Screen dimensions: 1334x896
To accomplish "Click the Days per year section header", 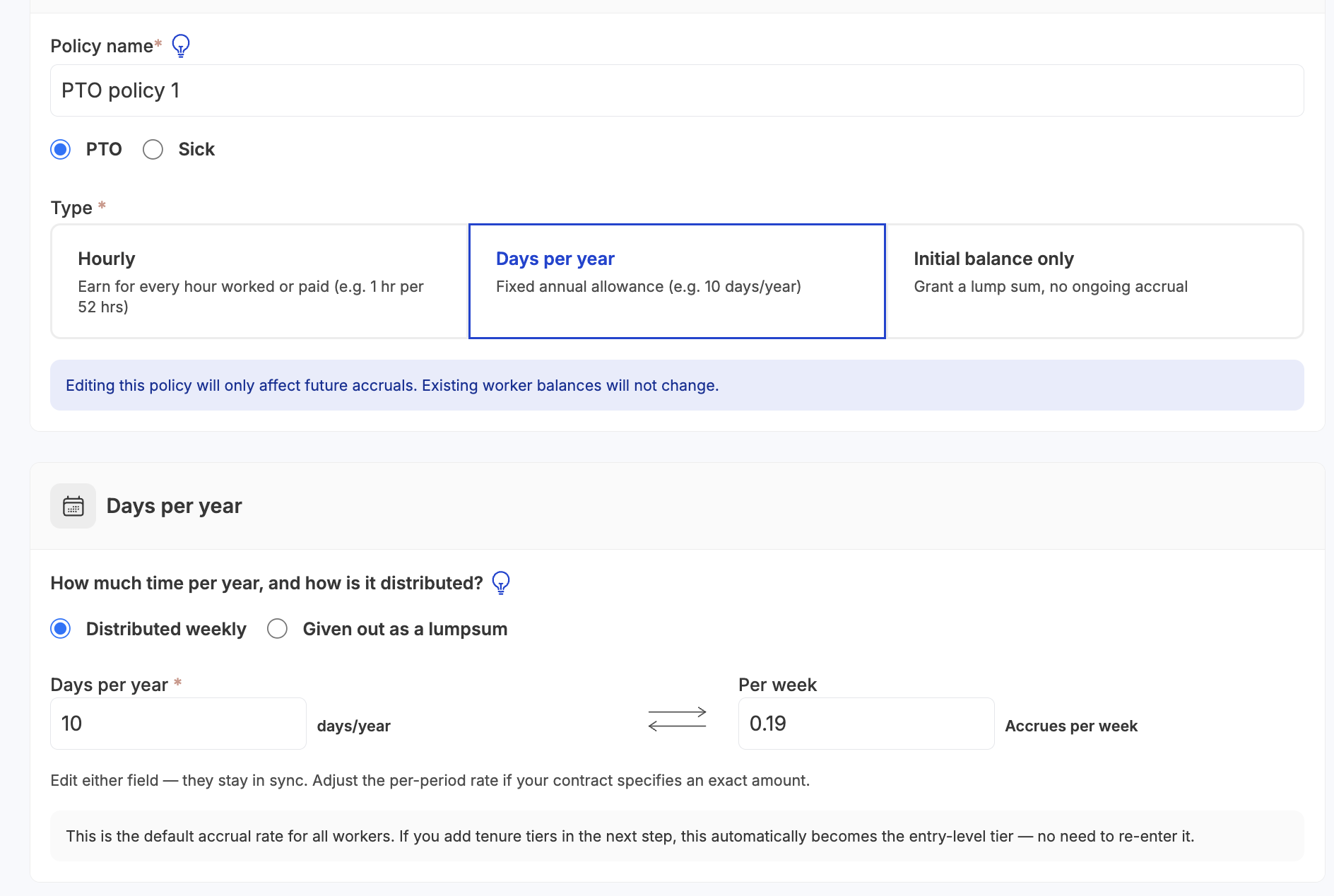I will (x=174, y=505).
